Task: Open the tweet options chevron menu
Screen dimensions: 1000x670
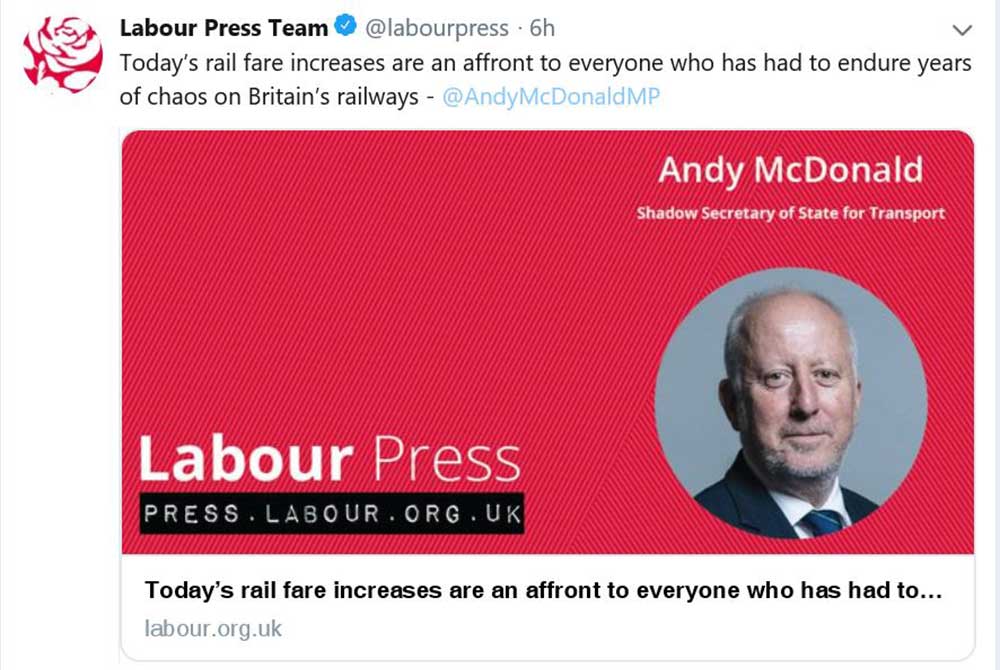Action: (x=962, y=30)
